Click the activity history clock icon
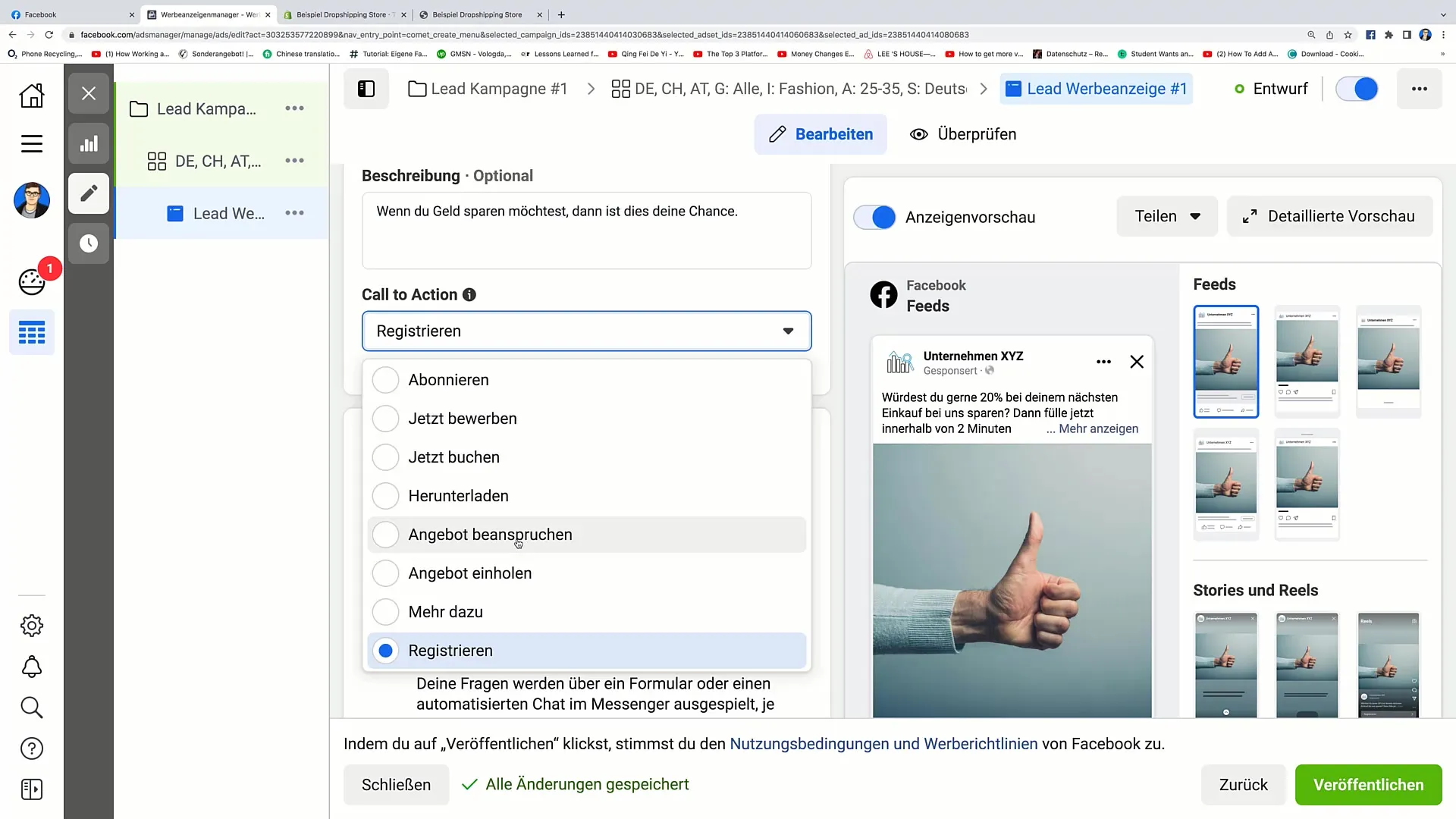1456x819 pixels. tap(89, 243)
